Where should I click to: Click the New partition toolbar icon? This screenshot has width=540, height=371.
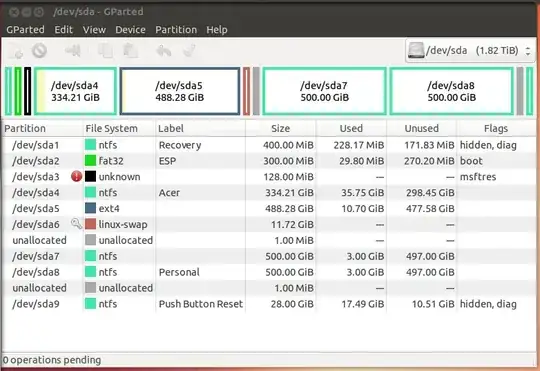[x=16, y=51]
